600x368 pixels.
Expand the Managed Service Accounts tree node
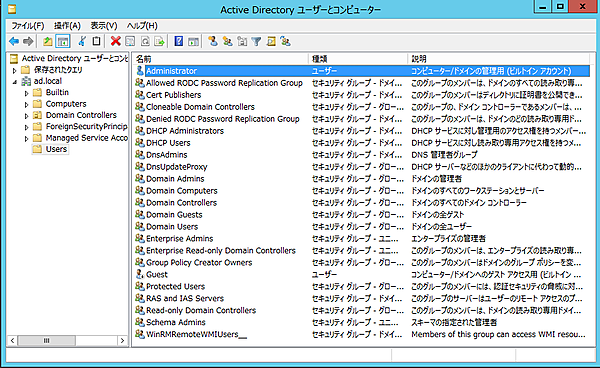(26, 138)
